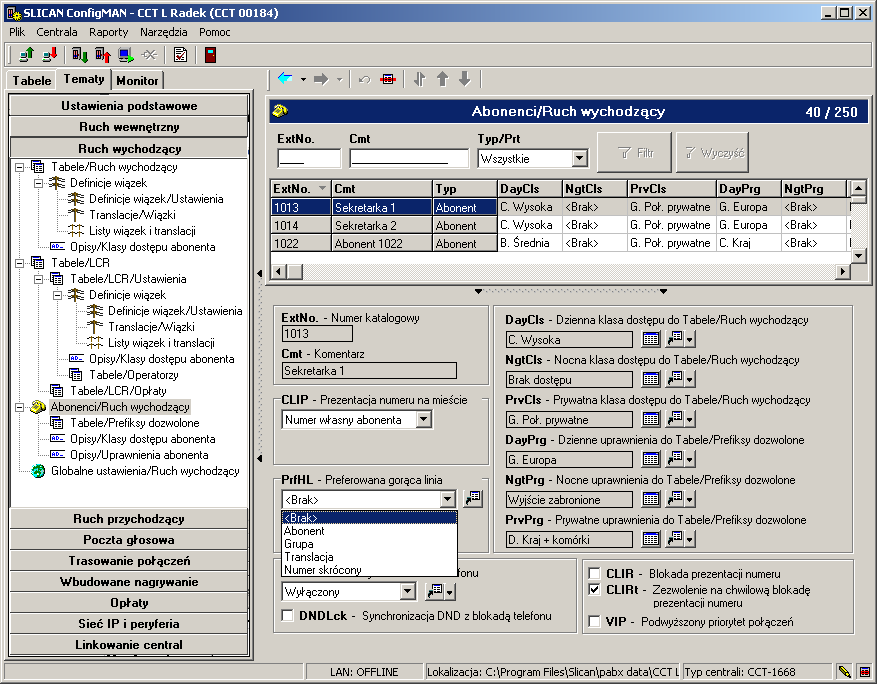Open the Pomoc menu
The width and height of the screenshot is (877, 684).
(x=214, y=32)
